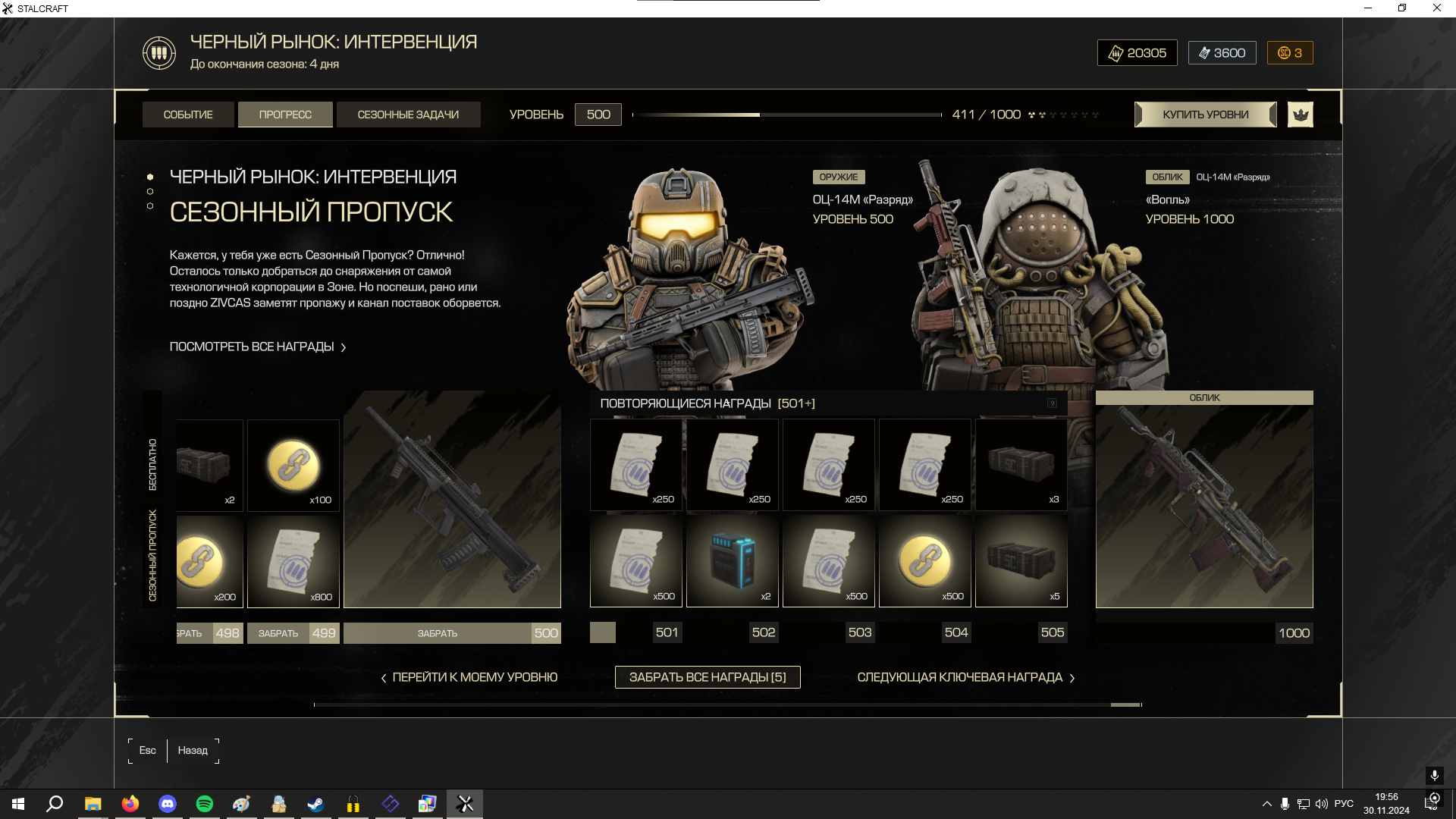Open Steam from the taskbar
The height and width of the screenshot is (819, 1456).
tap(316, 804)
